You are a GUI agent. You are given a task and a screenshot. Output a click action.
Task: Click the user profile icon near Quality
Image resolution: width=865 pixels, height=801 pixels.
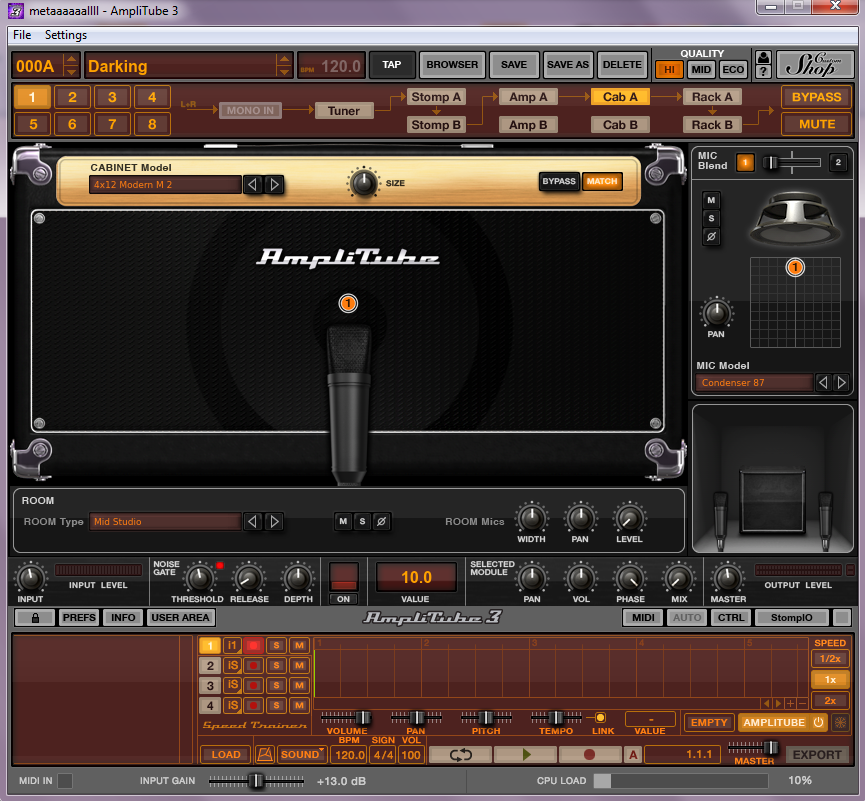(x=763, y=57)
